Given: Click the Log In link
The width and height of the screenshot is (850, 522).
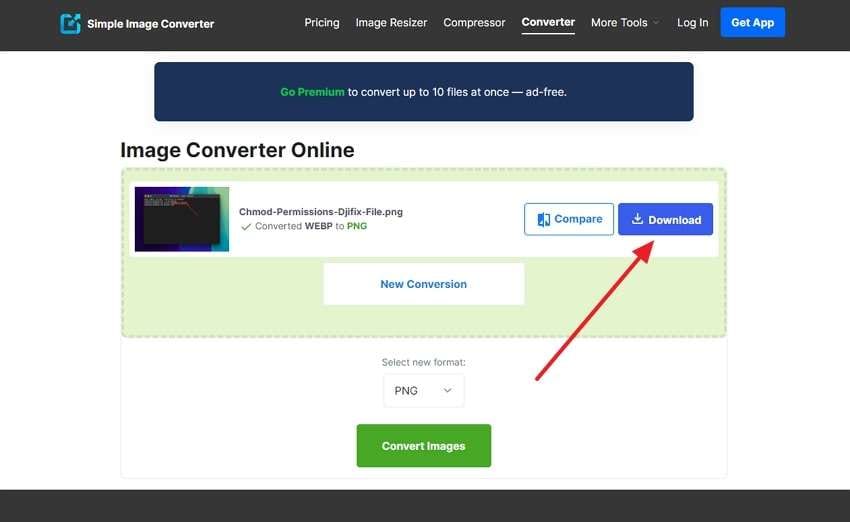Looking at the screenshot, I should (693, 23).
